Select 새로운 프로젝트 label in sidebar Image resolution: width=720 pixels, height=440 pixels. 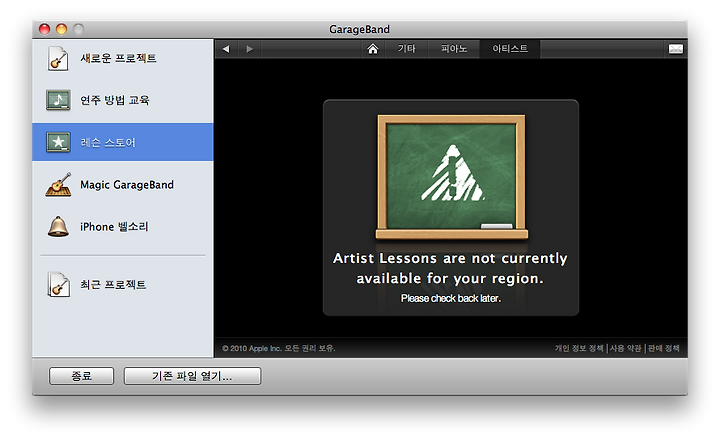(x=118, y=58)
